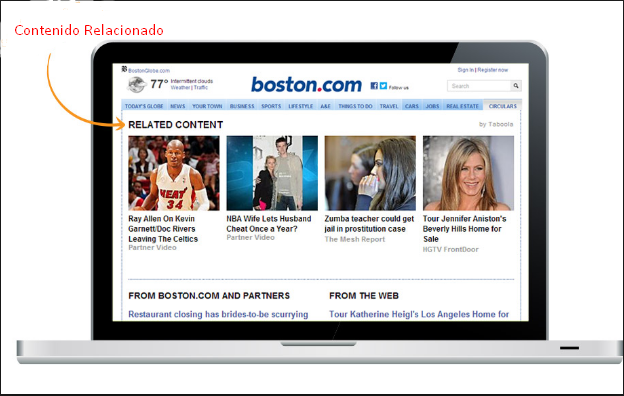624x396 pixels.
Task: Open the CIRCULARS tab
Action: point(503,106)
